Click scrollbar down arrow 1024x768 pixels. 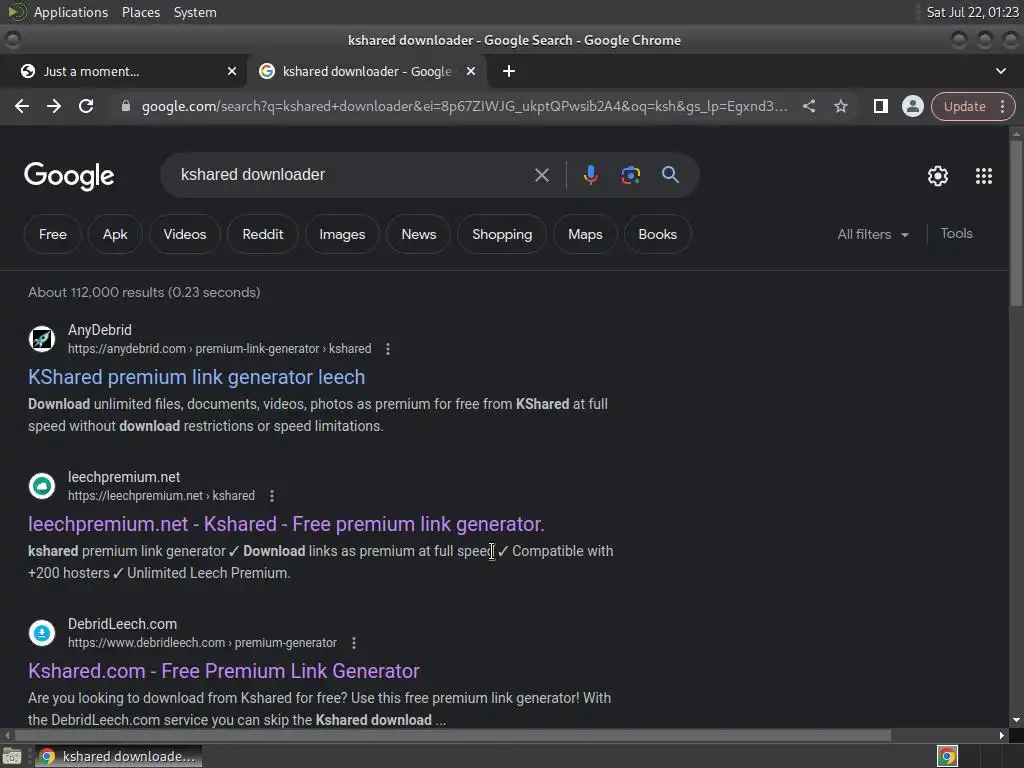tap(1016, 720)
